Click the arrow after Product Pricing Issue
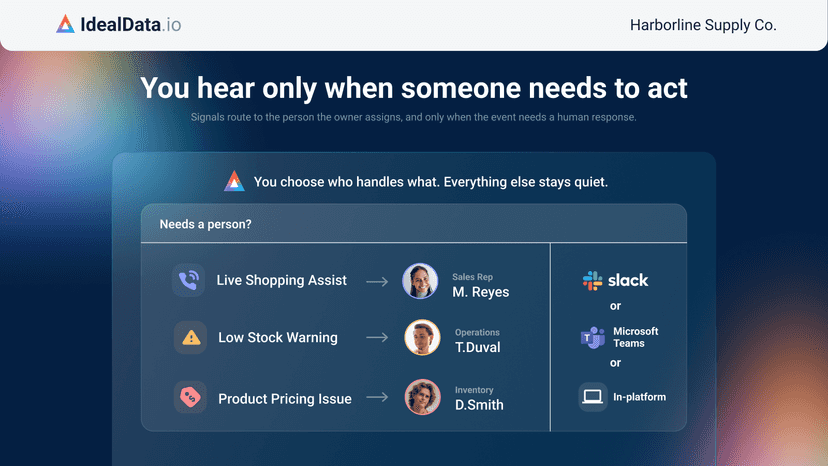 [377, 397]
